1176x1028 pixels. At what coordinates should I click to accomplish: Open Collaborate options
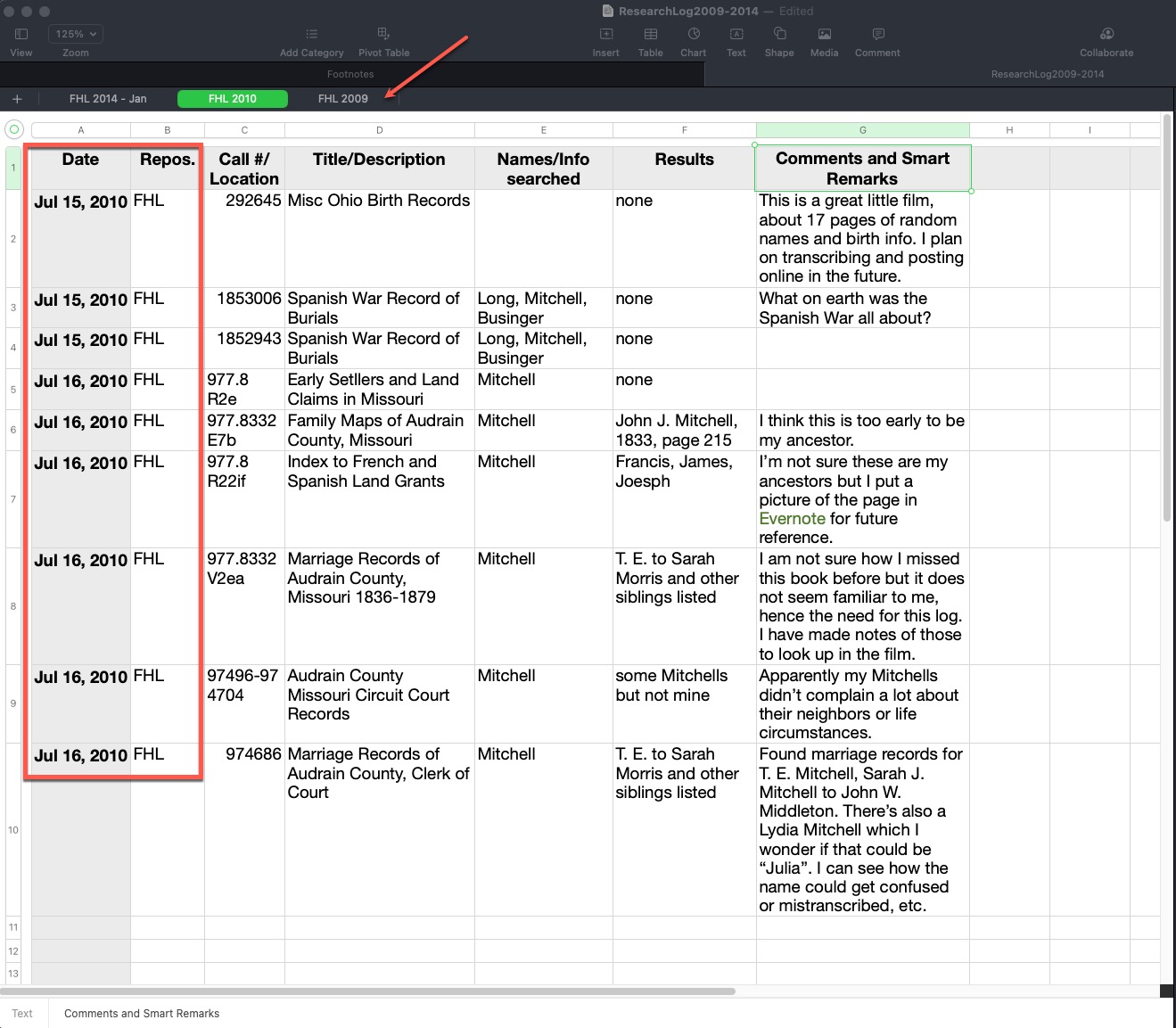tap(1106, 36)
